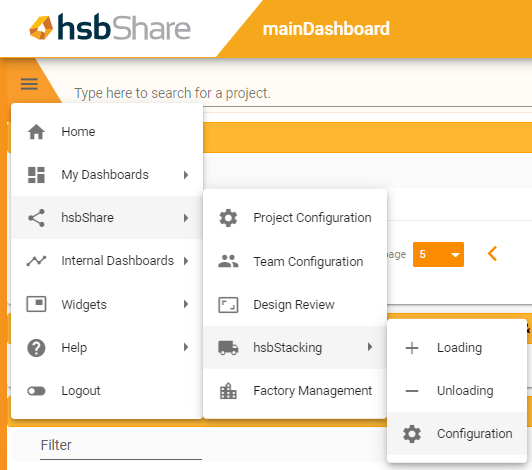Click the Design Review frame icon
Image resolution: width=532 pixels, height=470 pixels.
coord(228,305)
